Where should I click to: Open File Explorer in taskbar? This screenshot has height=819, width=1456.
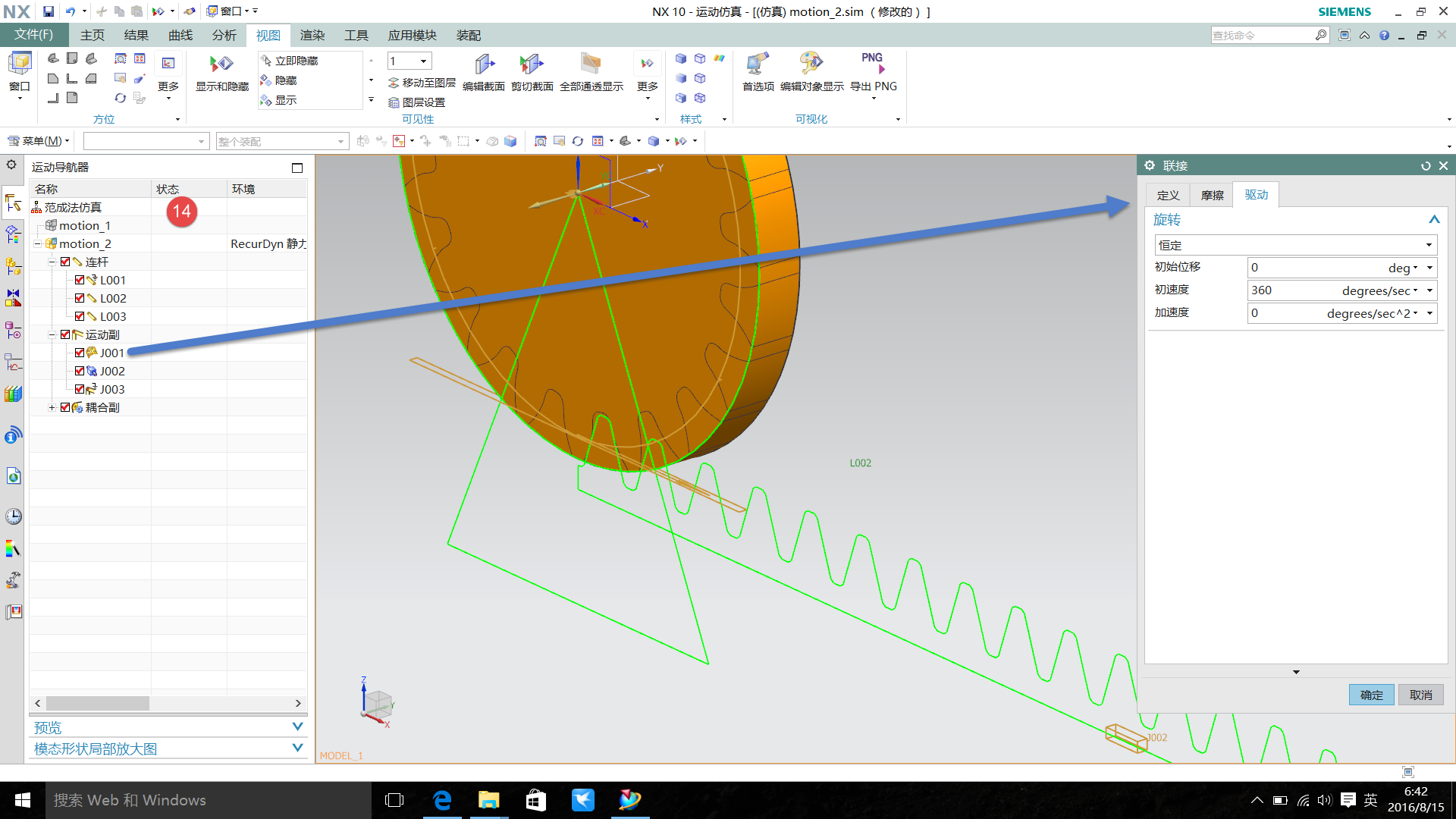488,800
